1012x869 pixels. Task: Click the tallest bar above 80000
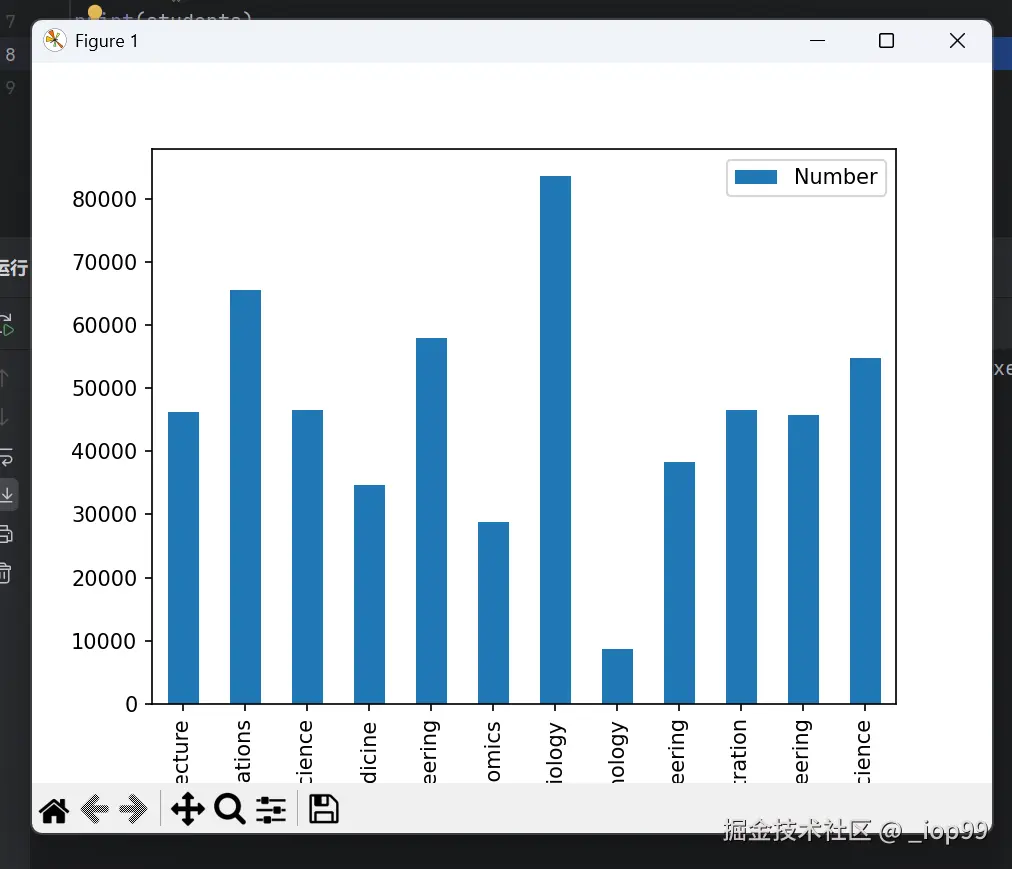[555, 440]
